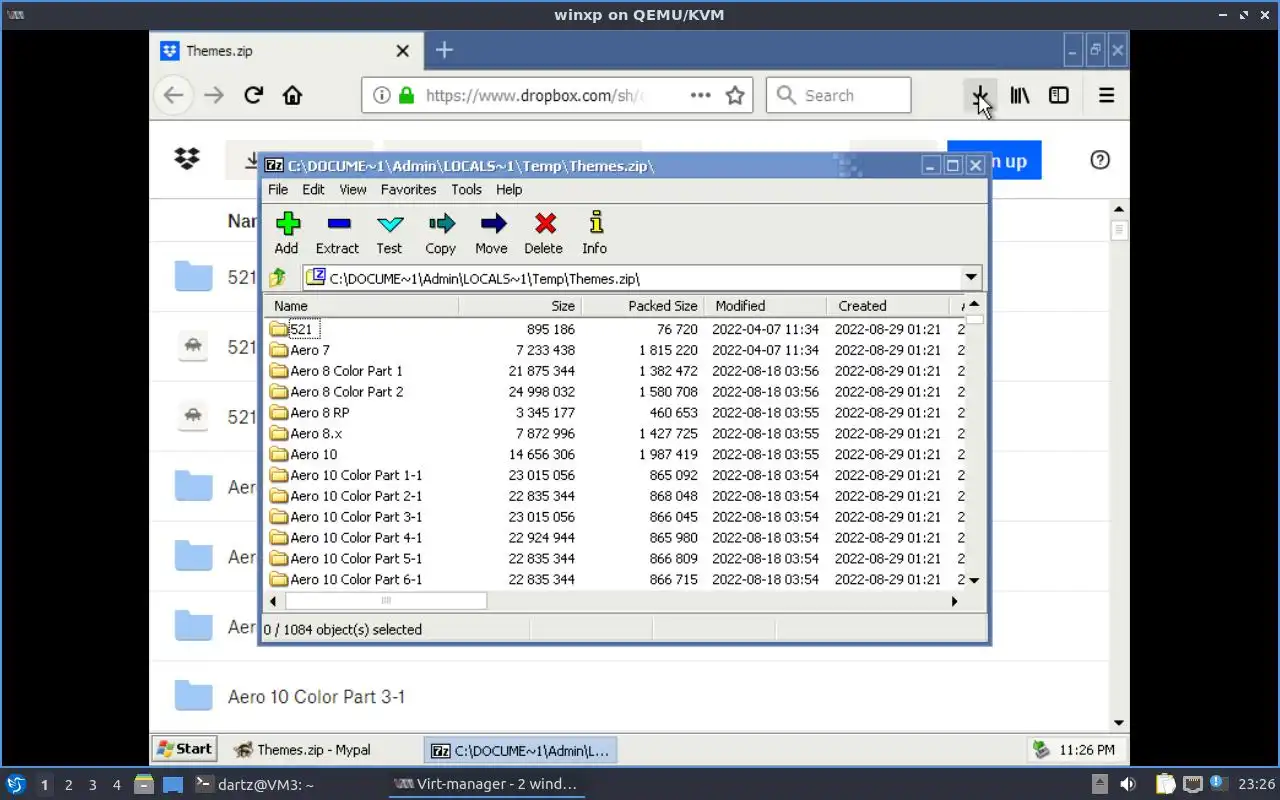Click the Info toolbar icon
Screen dimensions: 1280x800
point(595,233)
